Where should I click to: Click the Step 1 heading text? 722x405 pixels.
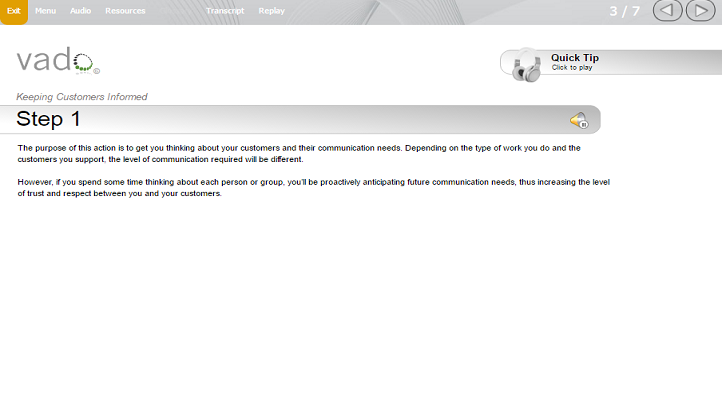[48, 119]
